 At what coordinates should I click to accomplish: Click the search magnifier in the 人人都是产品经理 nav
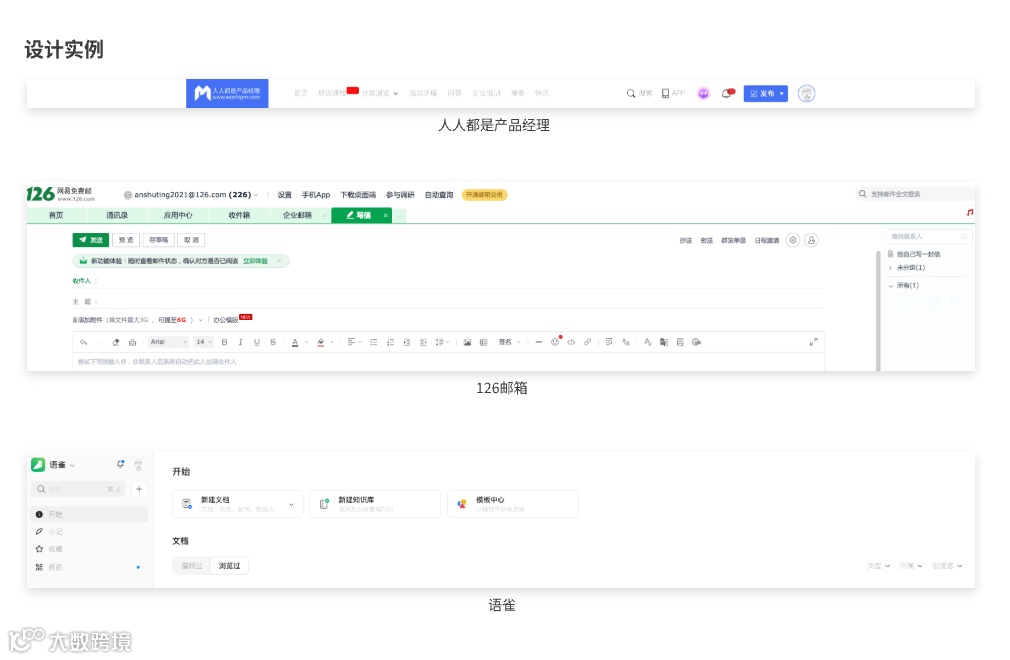(x=631, y=93)
